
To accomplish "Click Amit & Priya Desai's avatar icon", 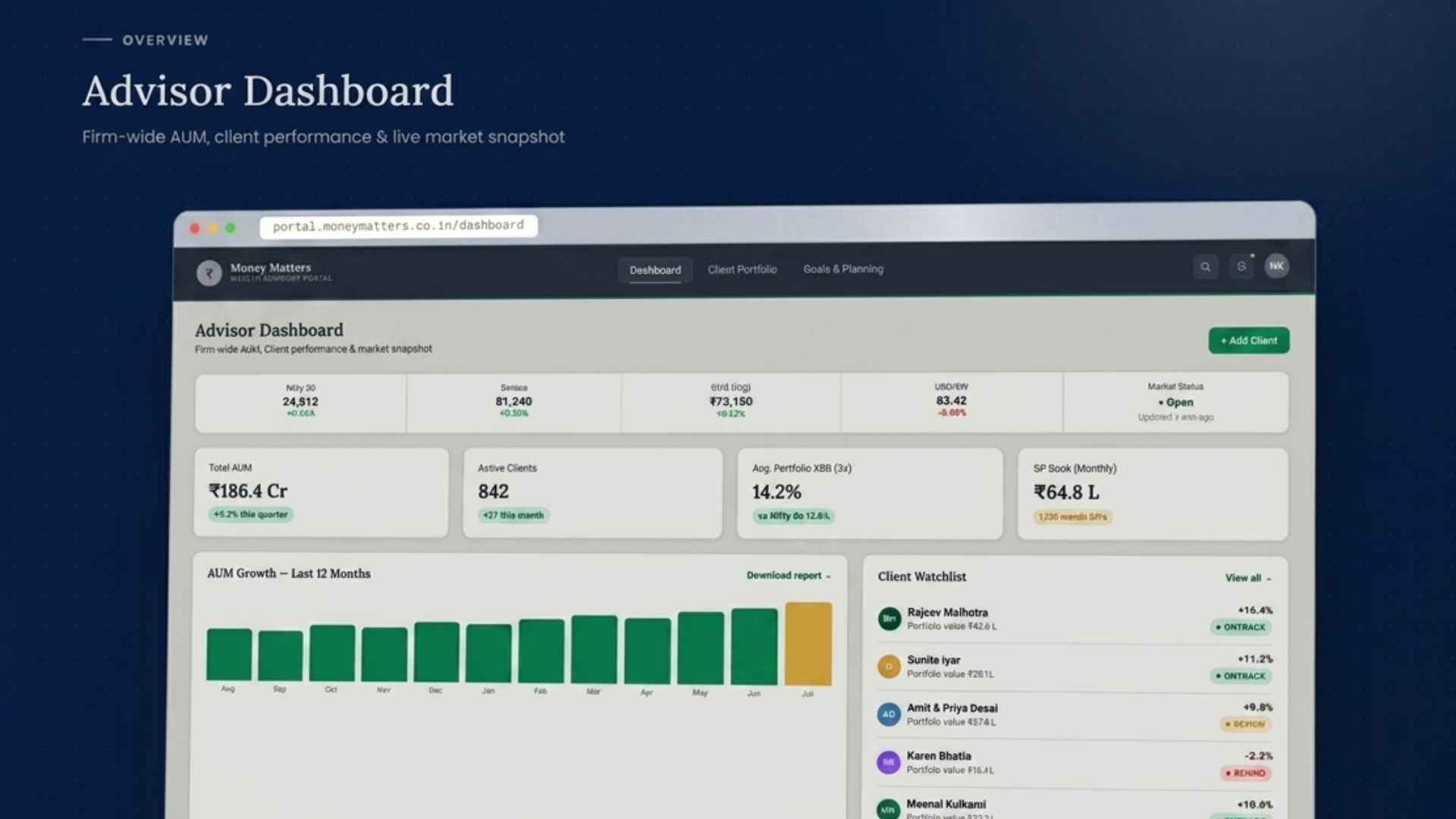I will coord(889,714).
